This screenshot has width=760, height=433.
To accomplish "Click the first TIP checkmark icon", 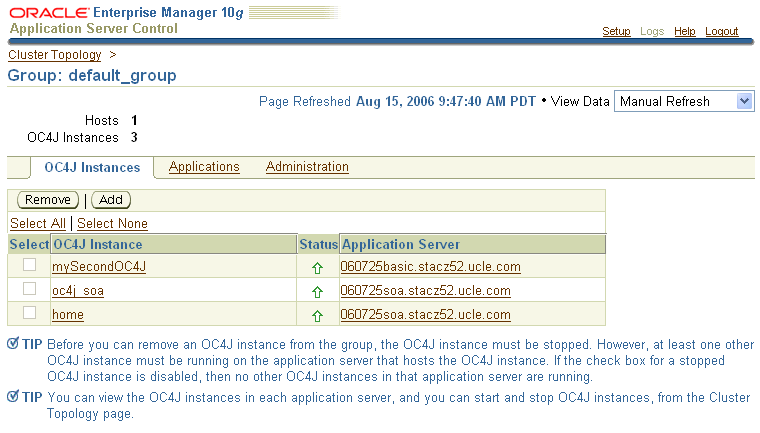I will (13, 344).
